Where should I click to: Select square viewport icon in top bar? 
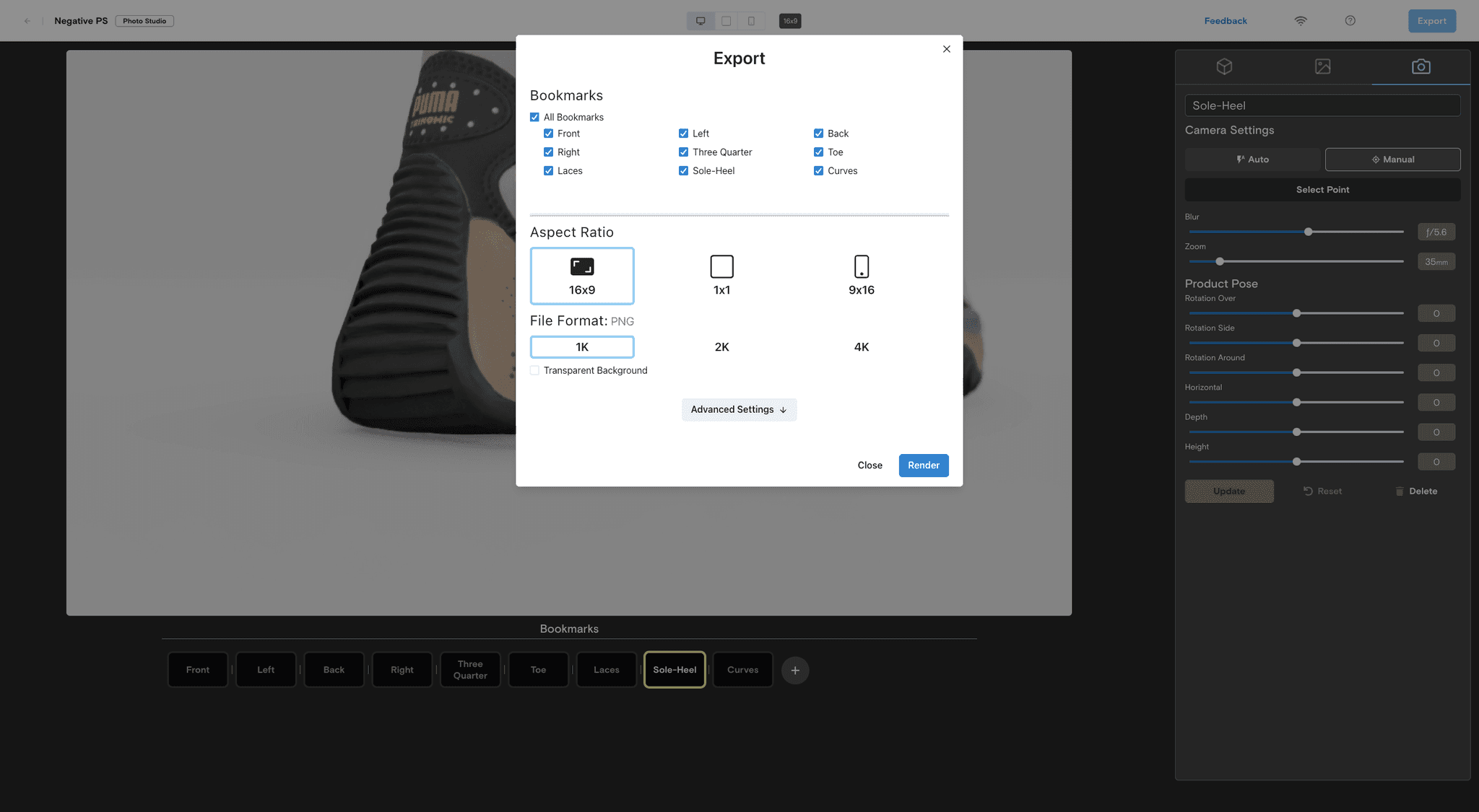(x=726, y=21)
